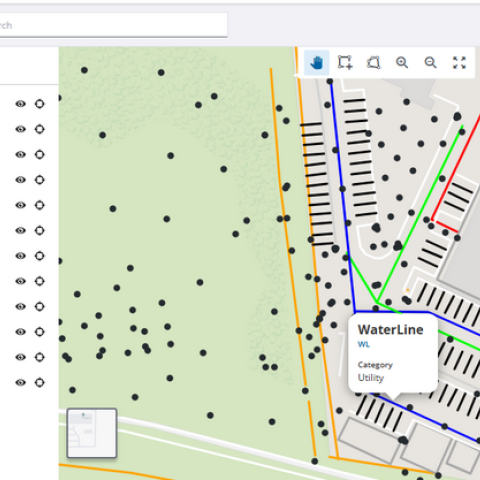Image resolution: width=480 pixels, height=480 pixels.
Task: Zoom in on the map
Action: coord(402,62)
